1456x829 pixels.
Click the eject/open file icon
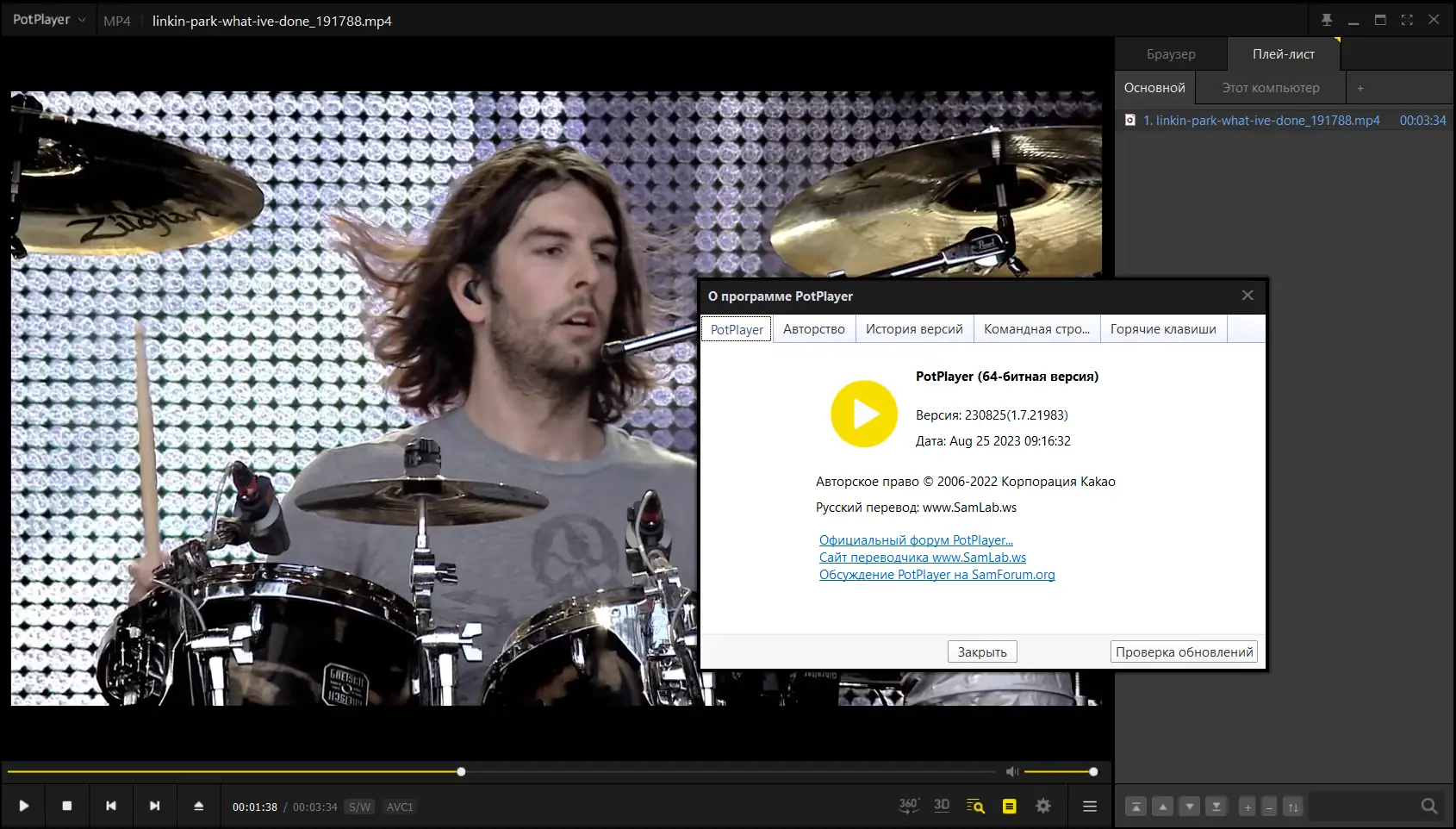[199, 806]
